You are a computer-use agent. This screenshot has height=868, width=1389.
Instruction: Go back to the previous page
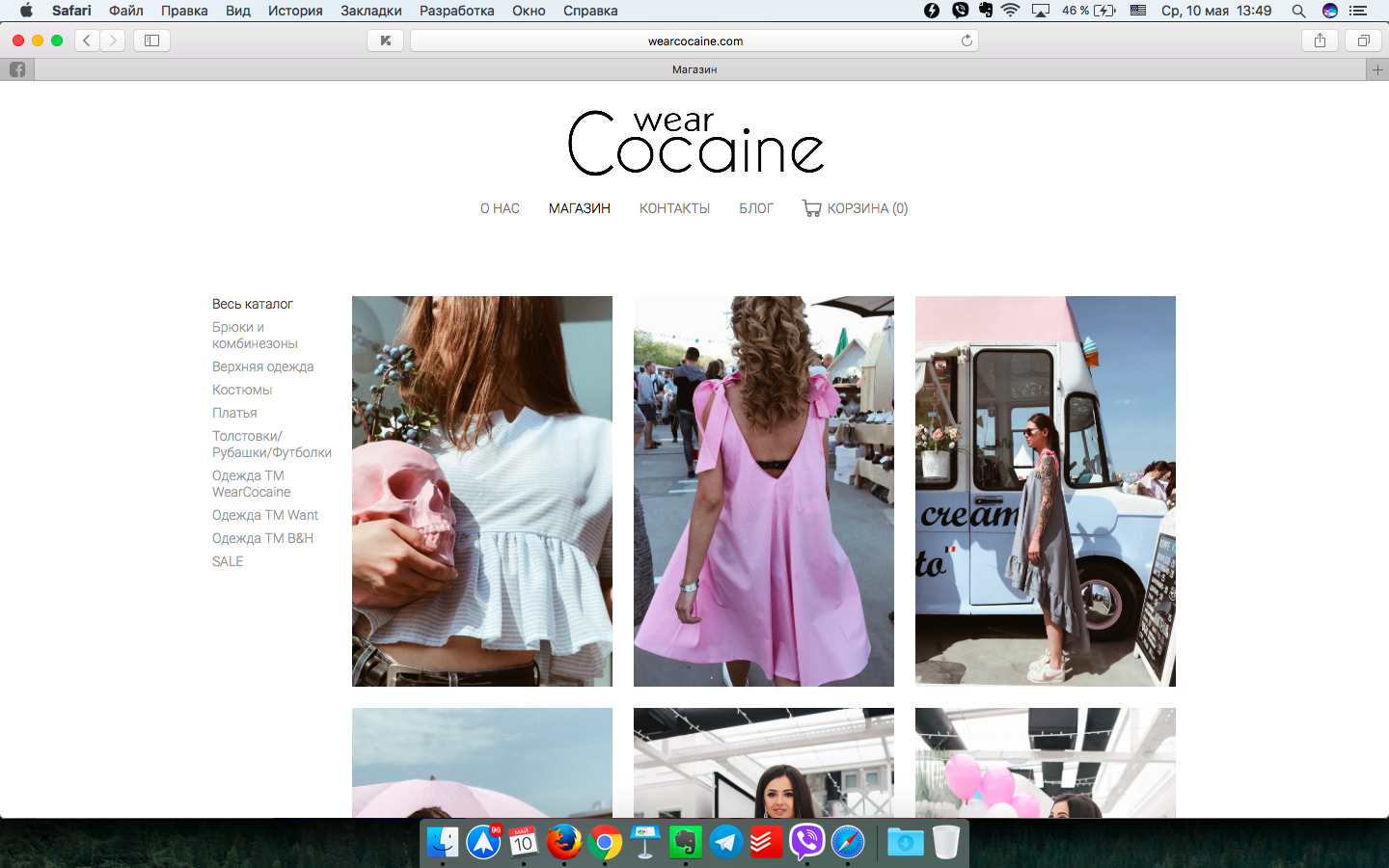pyautogui.click(x=87, y=41)
